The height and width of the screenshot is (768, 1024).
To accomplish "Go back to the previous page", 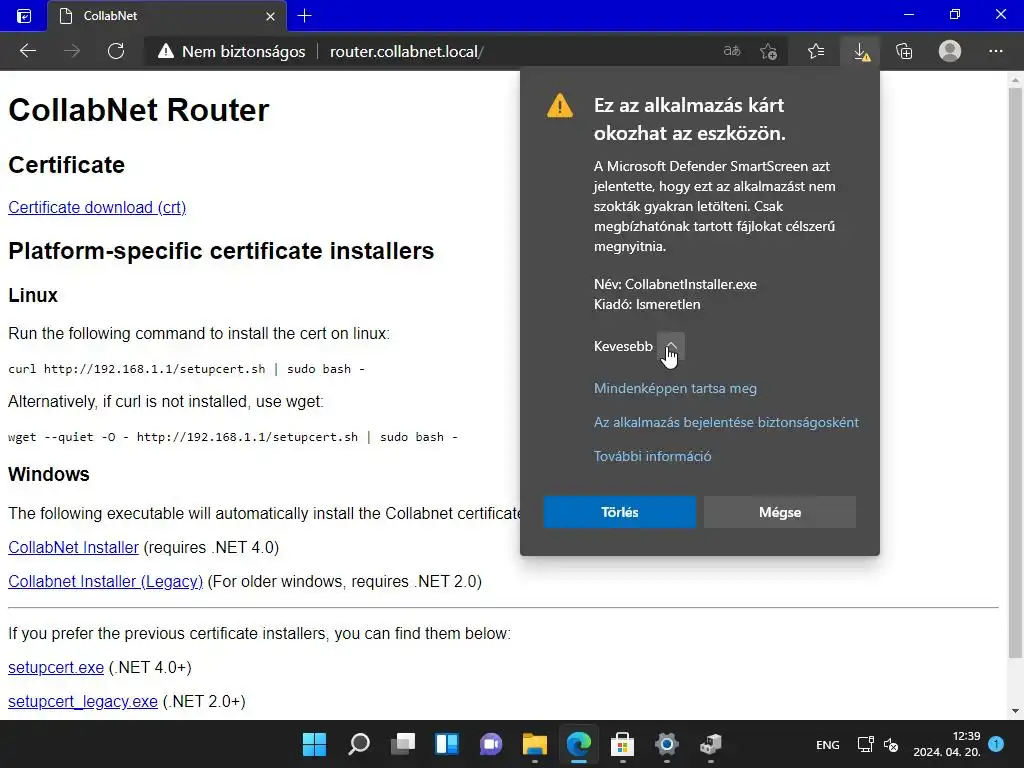I will [27, 51].
